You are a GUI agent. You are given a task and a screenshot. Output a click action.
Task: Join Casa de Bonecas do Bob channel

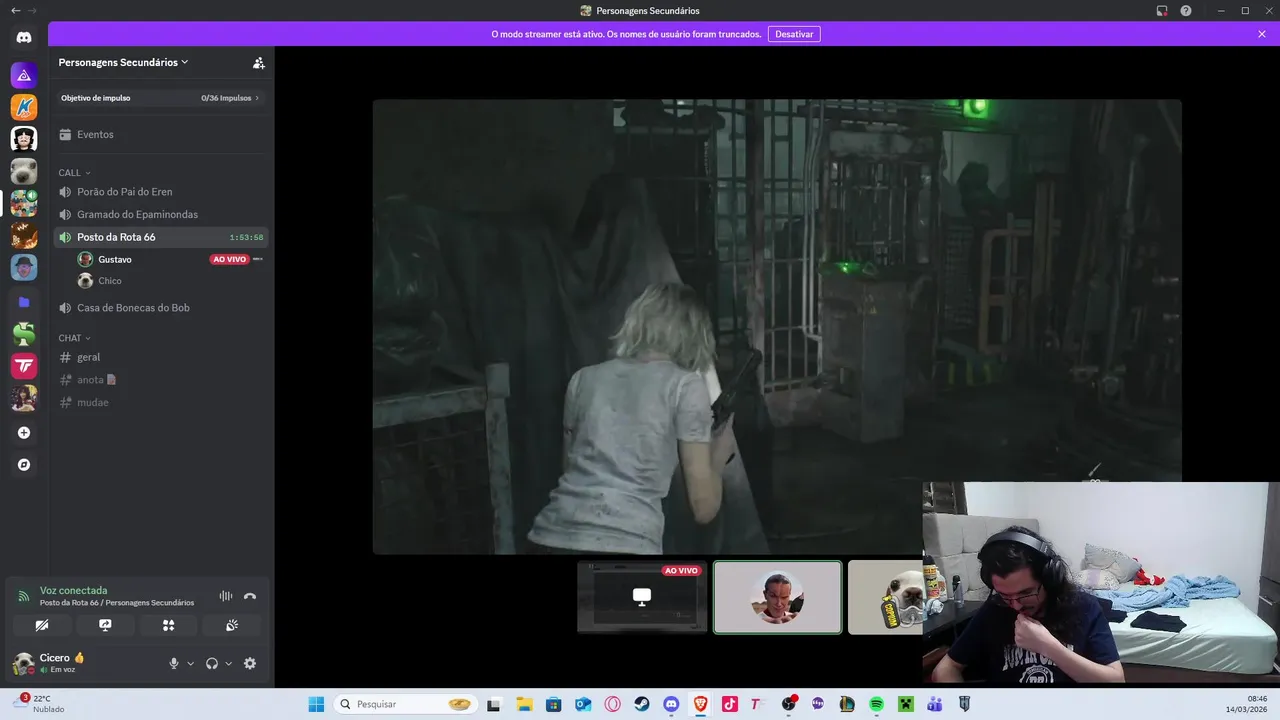[x=161, y=308]
